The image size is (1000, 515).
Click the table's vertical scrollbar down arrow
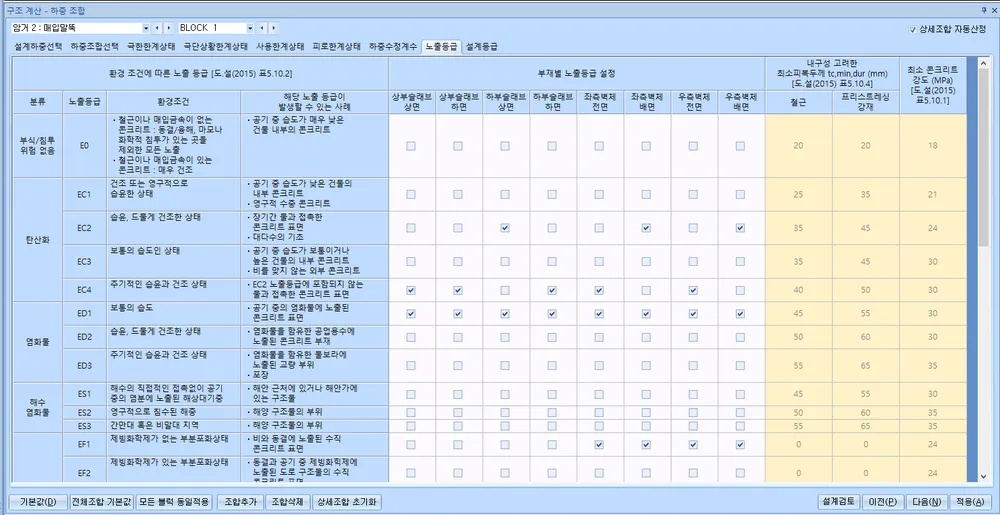click(x=984, y=475)
